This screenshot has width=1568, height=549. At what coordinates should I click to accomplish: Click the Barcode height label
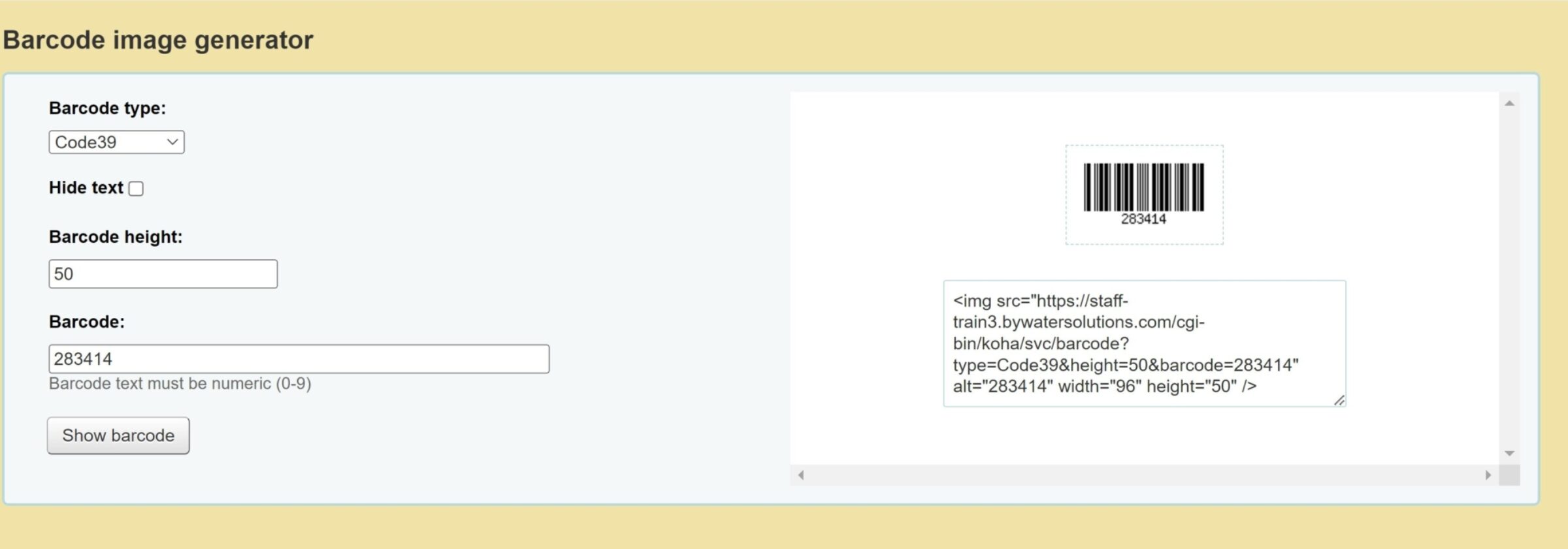(116, 237)
